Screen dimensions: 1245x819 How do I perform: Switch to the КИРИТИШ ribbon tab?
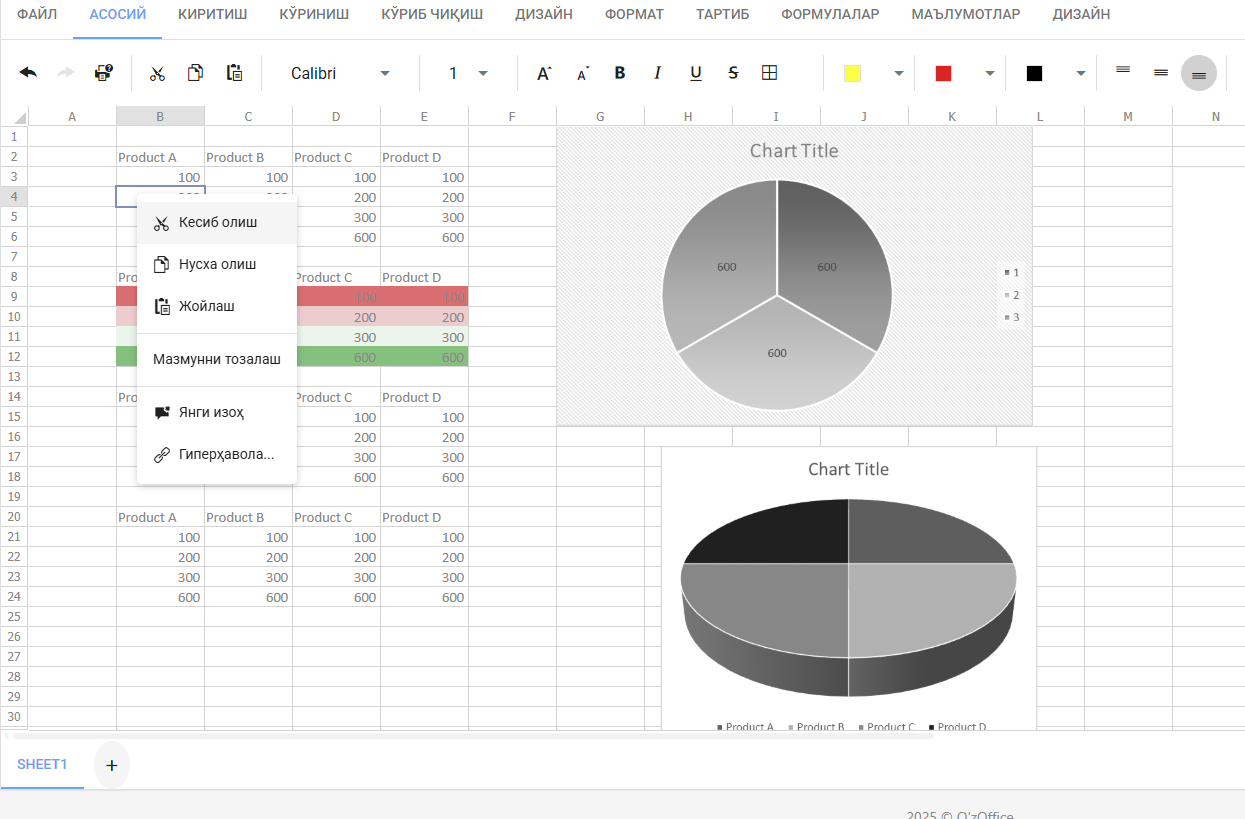211,14
